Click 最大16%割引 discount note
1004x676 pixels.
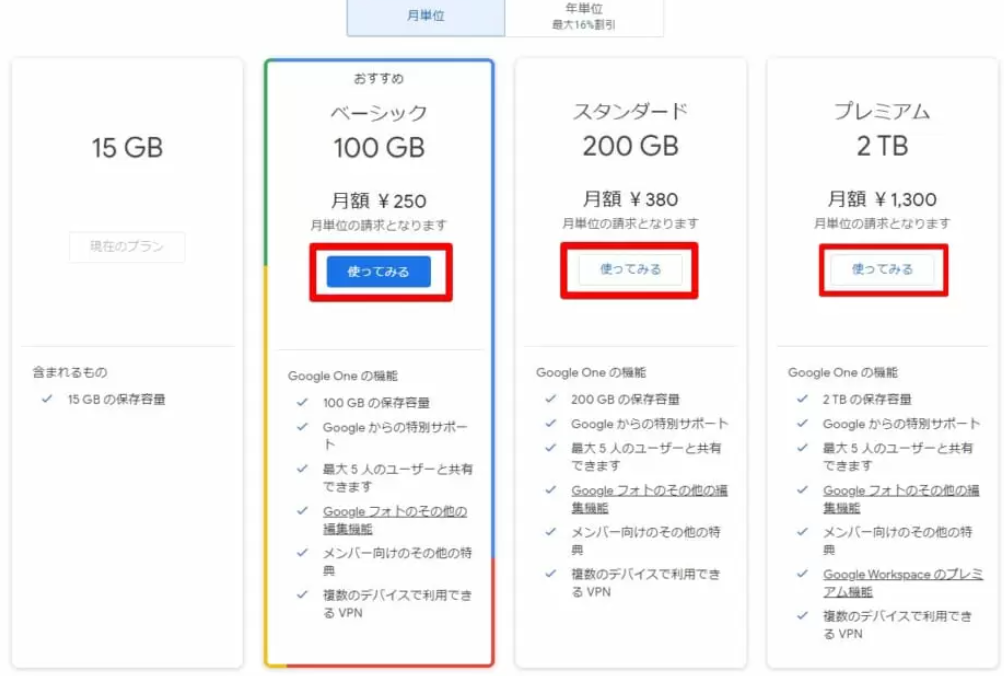584,25
